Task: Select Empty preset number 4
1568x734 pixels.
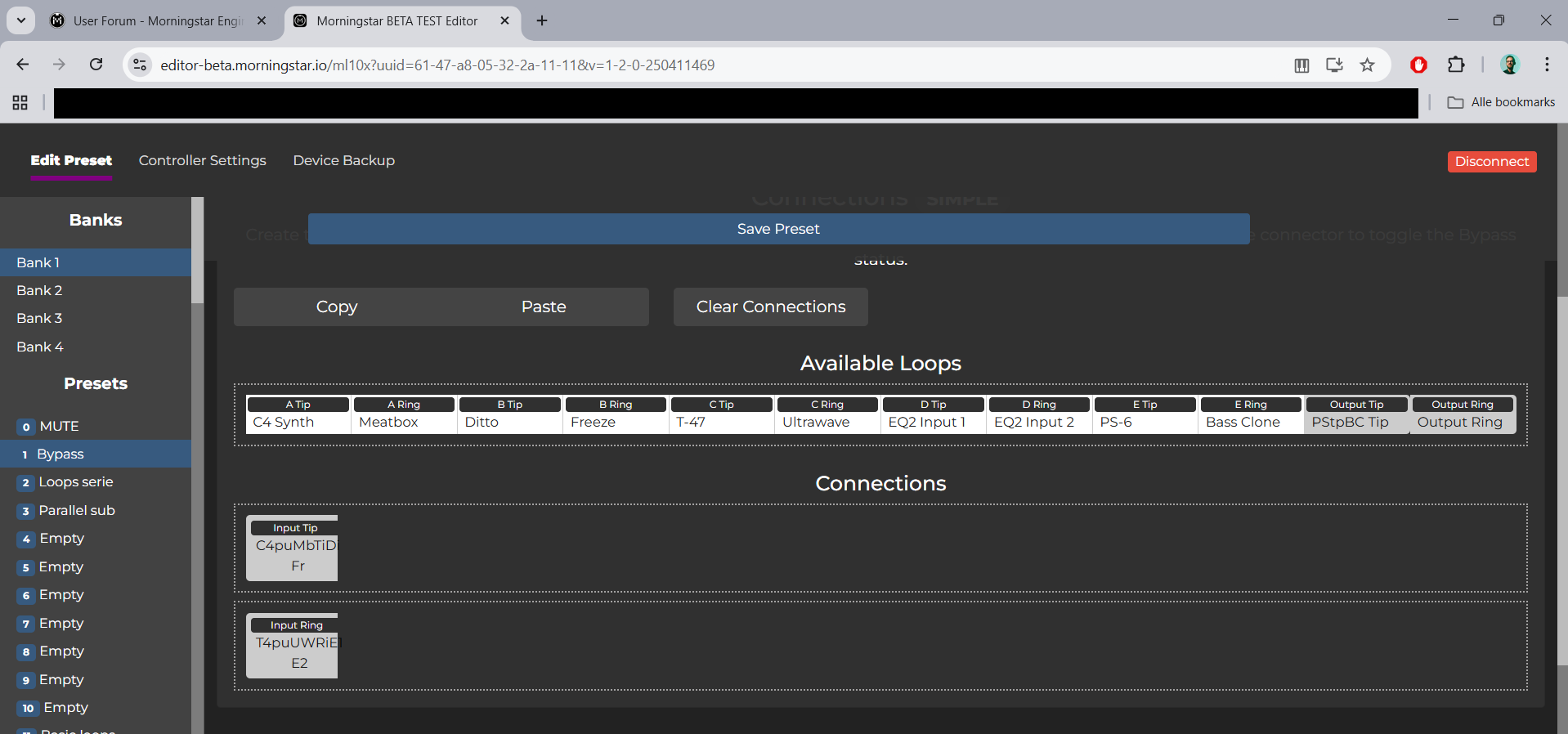Action: point(96,539)
